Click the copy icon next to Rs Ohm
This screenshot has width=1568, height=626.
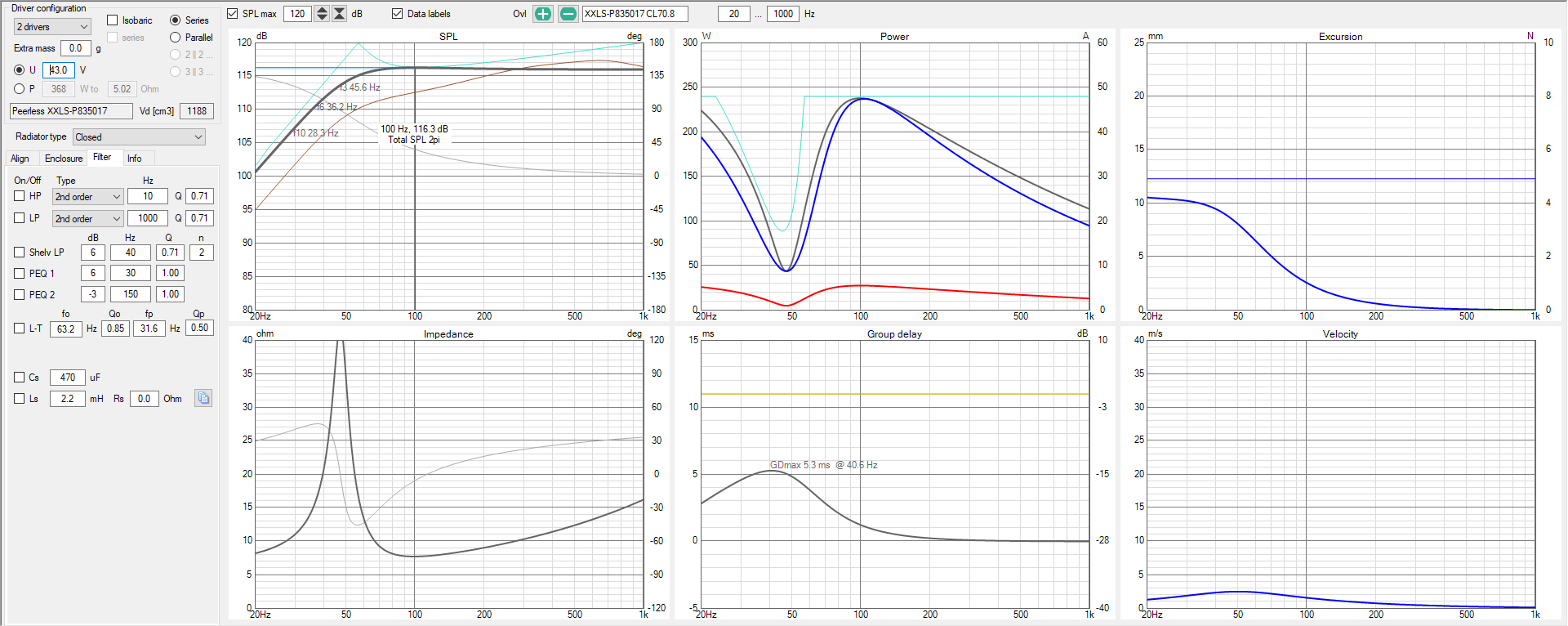203,398
